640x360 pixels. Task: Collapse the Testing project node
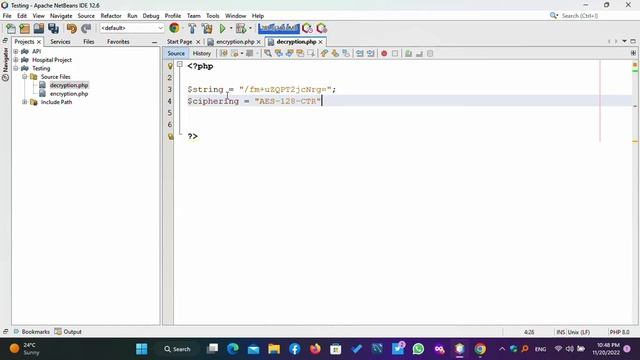coord(16,68)
